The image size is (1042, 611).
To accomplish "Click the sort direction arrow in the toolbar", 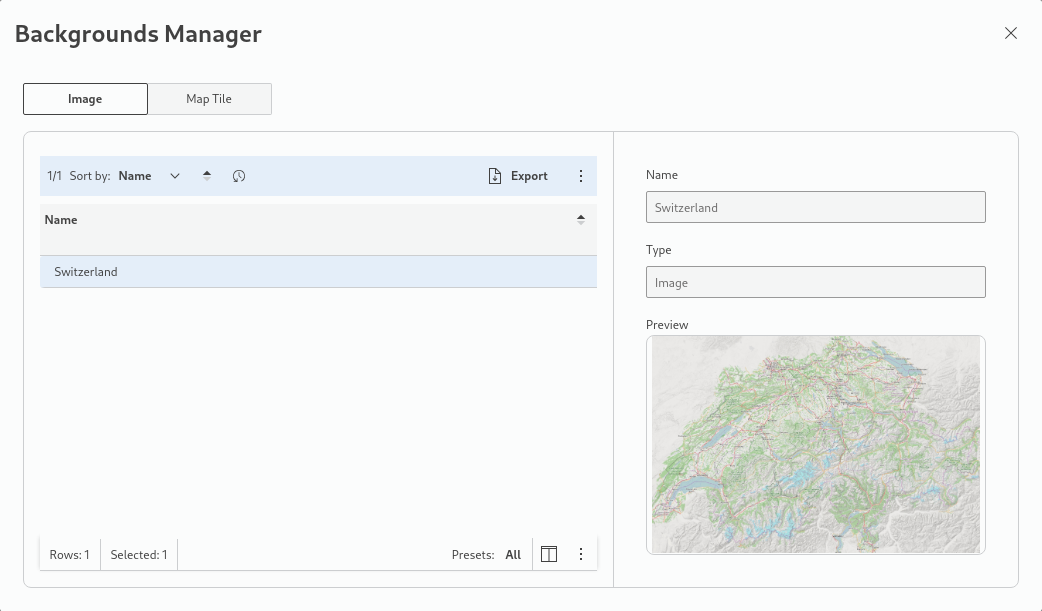I will 207,176.
